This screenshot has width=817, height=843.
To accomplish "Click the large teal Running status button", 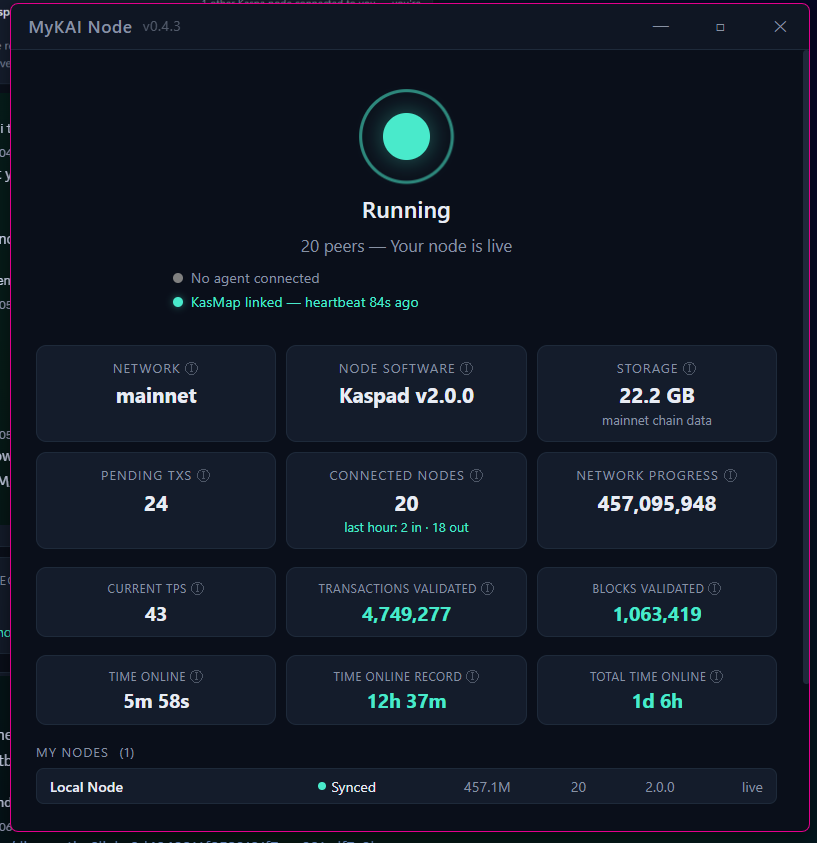I will pos(406,137).
